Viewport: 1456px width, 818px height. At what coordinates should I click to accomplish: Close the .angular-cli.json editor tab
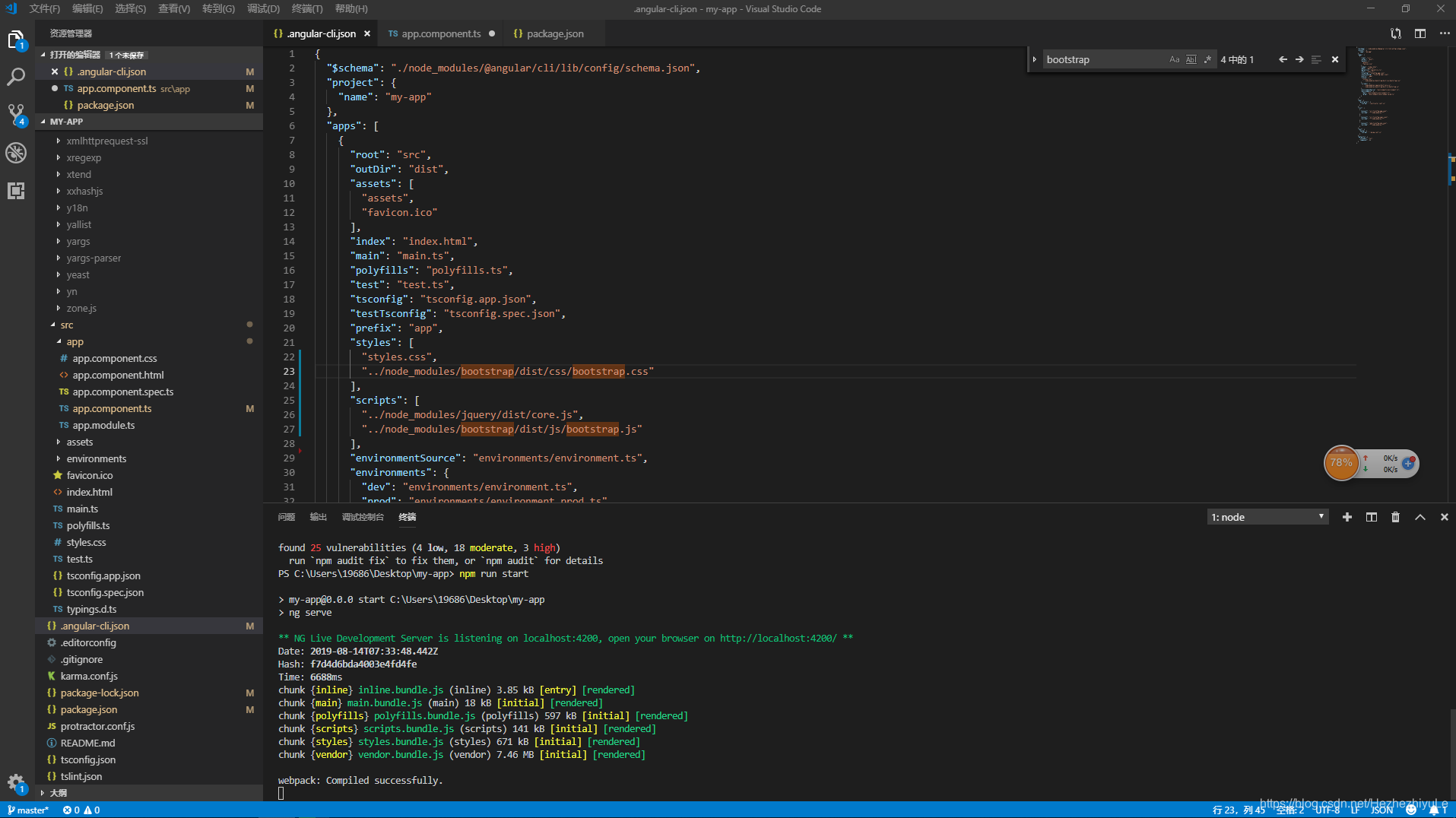pyautogui.click(x=367, y=33)
